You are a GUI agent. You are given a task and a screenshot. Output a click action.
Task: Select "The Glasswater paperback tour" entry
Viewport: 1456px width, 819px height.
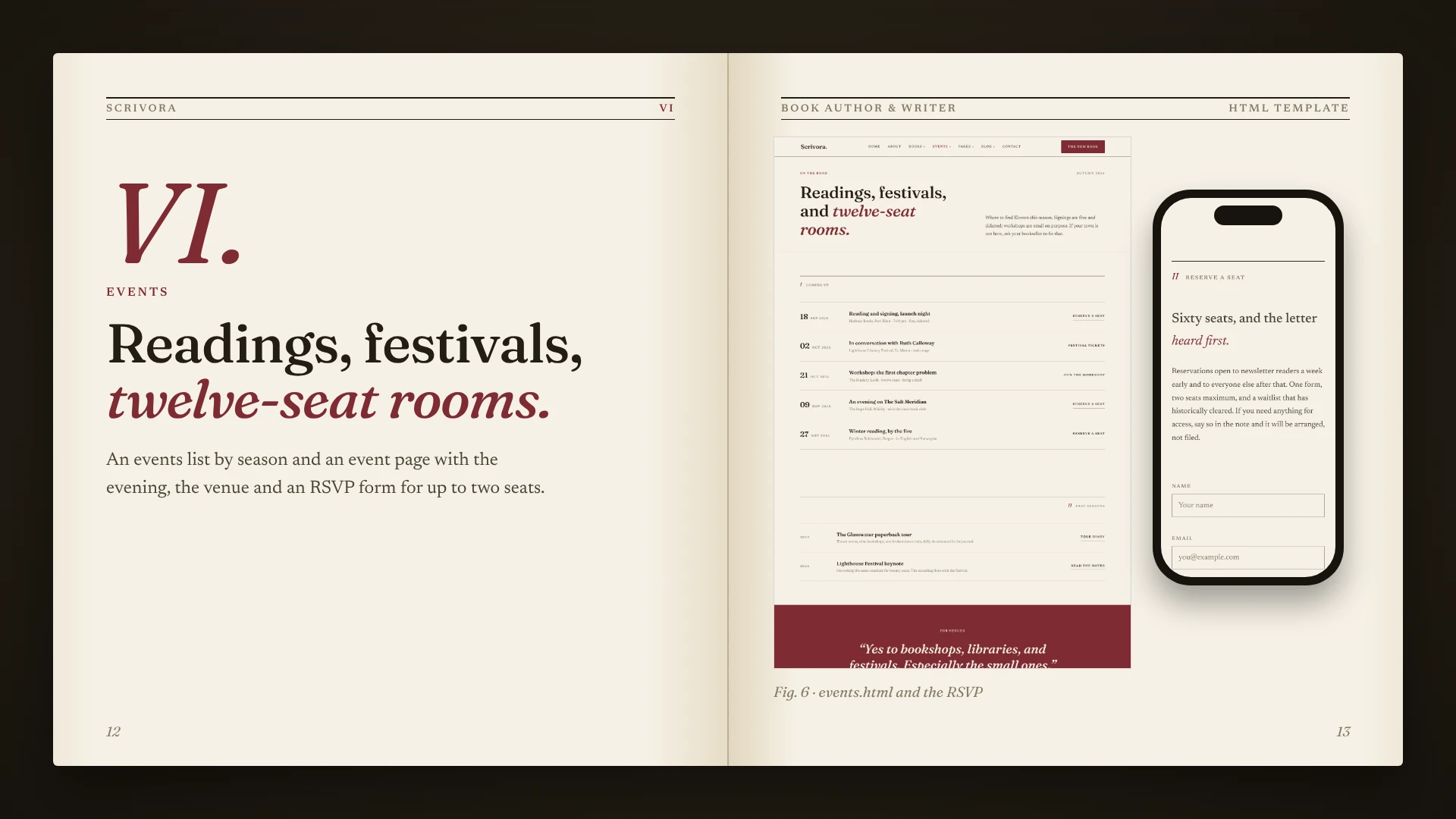click(874, 535)
